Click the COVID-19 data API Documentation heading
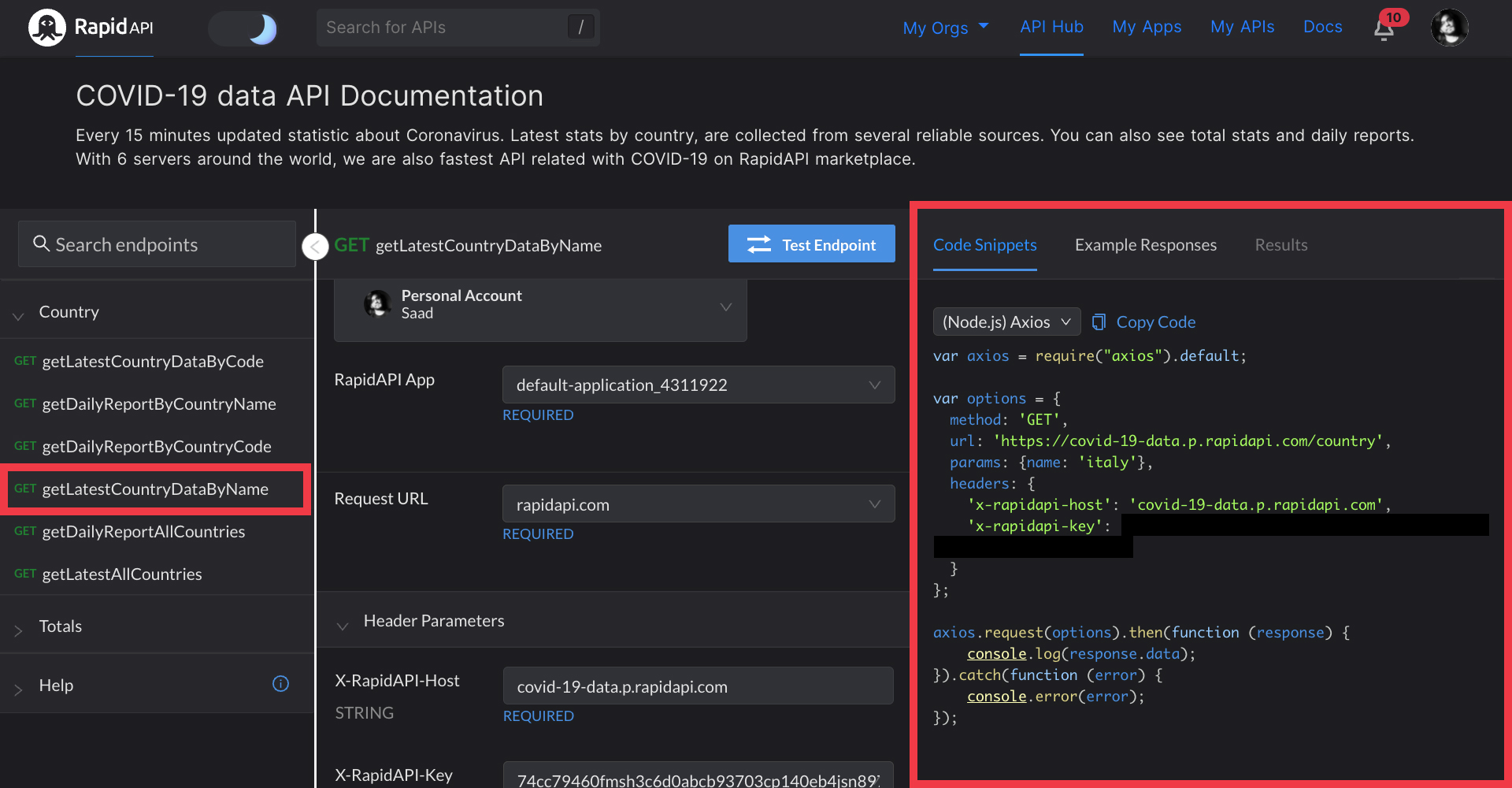Screen dimensions: 1512x788 coord(309,96)
